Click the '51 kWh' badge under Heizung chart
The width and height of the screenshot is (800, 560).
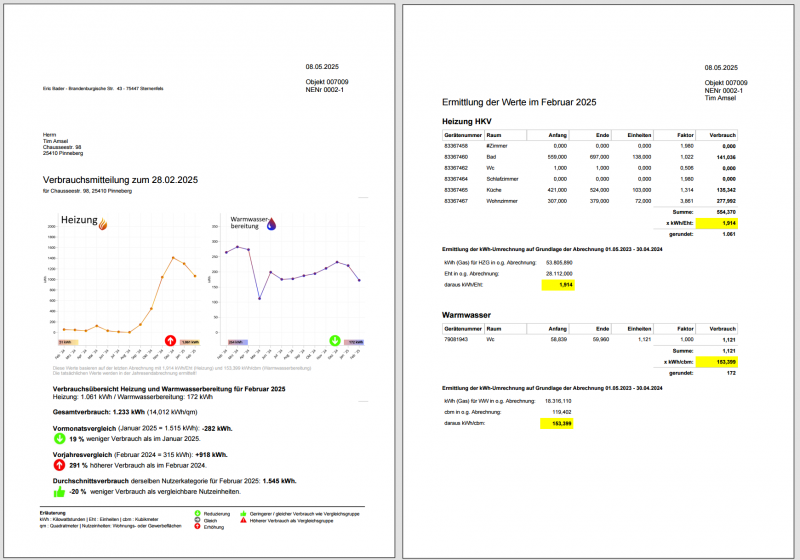click(x=68, y=342)
